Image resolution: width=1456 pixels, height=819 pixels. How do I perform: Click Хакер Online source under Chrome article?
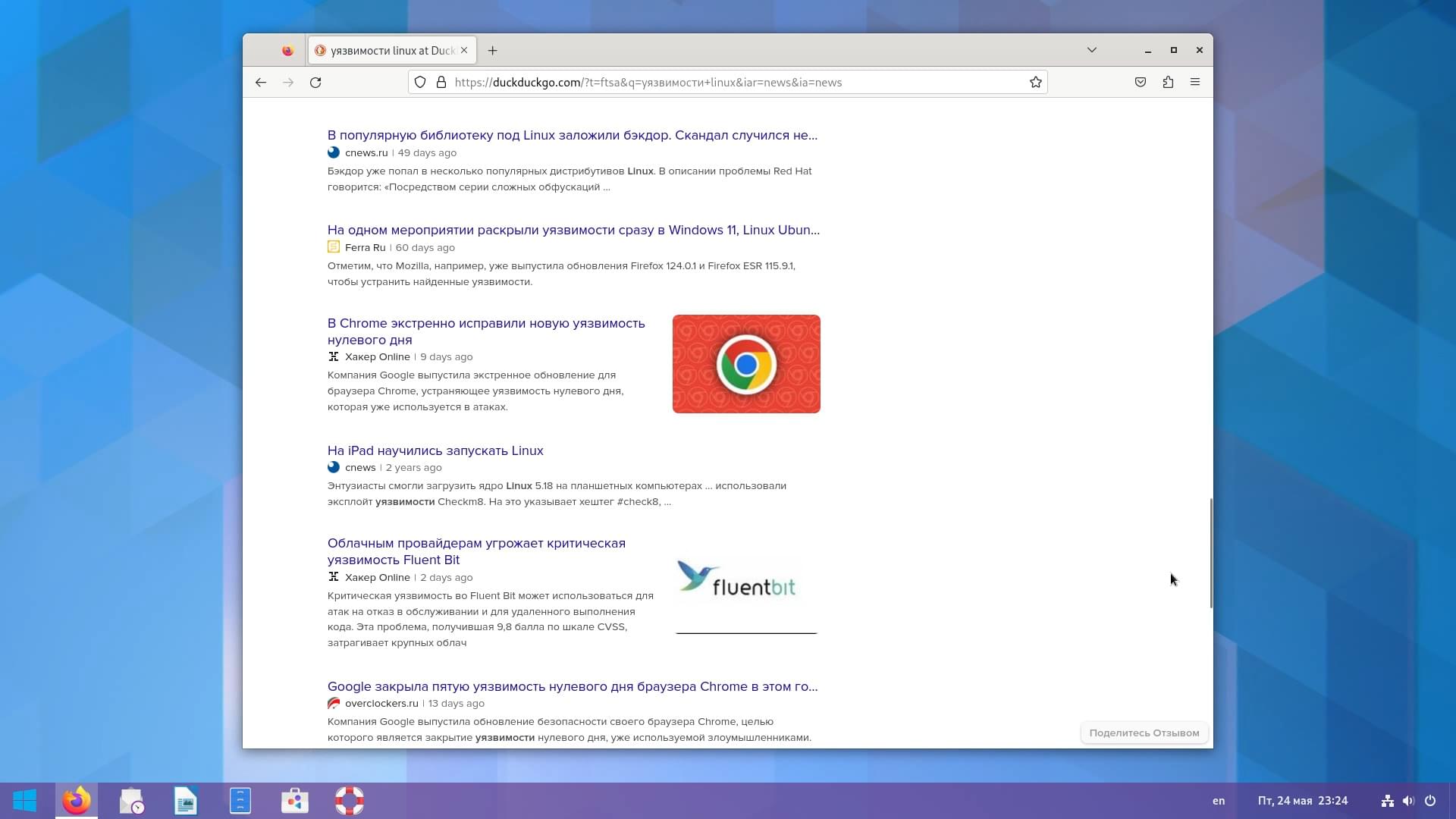pos(378,357)
